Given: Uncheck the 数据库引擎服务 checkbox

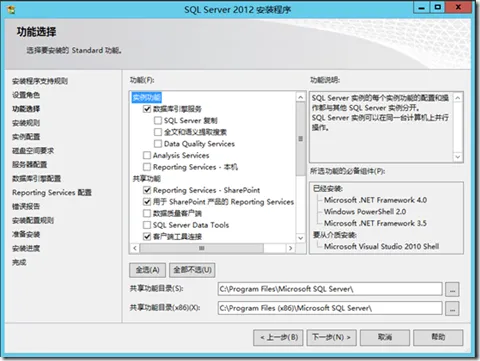Looking at the screenshot, I should pos(147,109).
